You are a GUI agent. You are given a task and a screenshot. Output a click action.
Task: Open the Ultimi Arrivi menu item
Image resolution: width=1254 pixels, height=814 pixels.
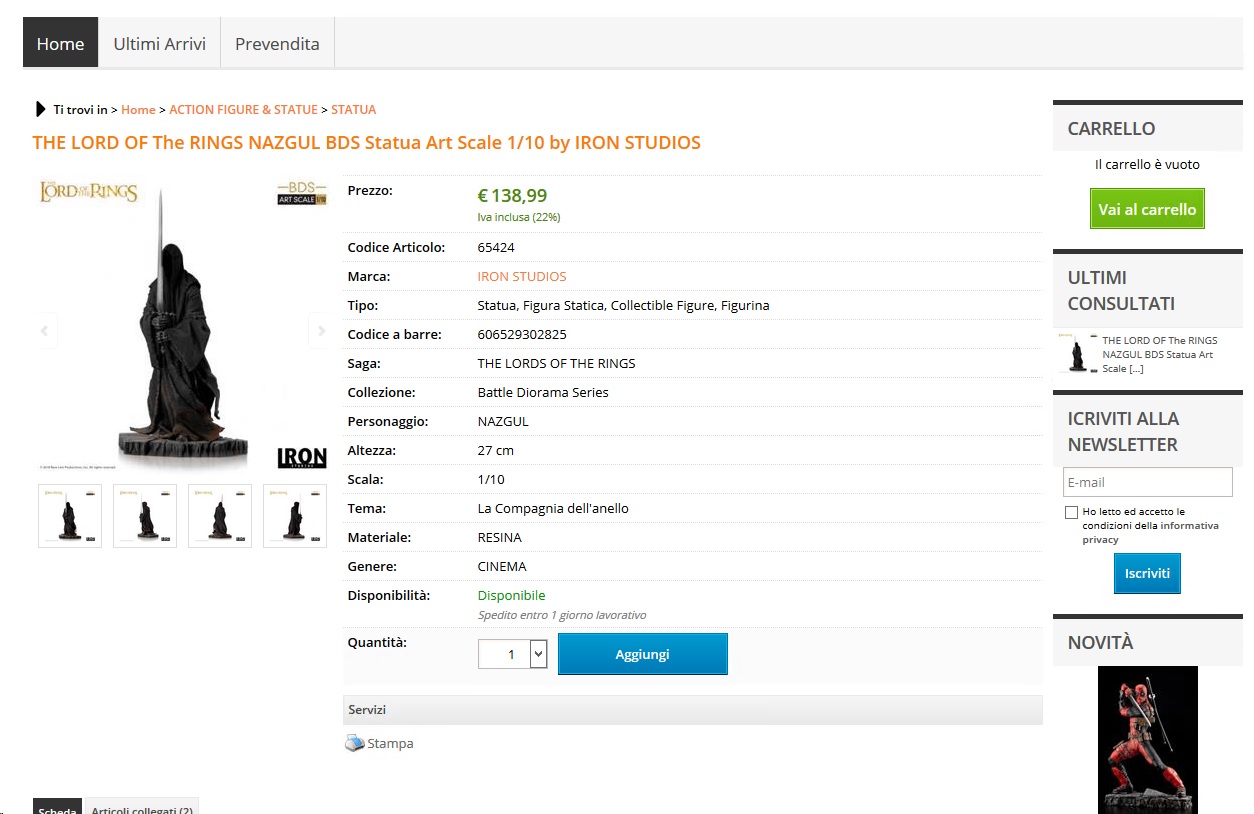point(159,44)
